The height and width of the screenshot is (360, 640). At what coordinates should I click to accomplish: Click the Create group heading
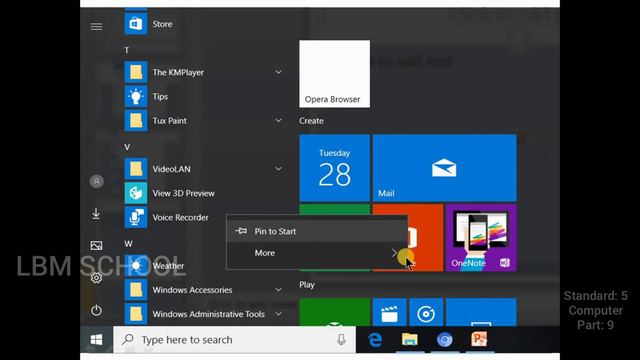tap(311, 121)
